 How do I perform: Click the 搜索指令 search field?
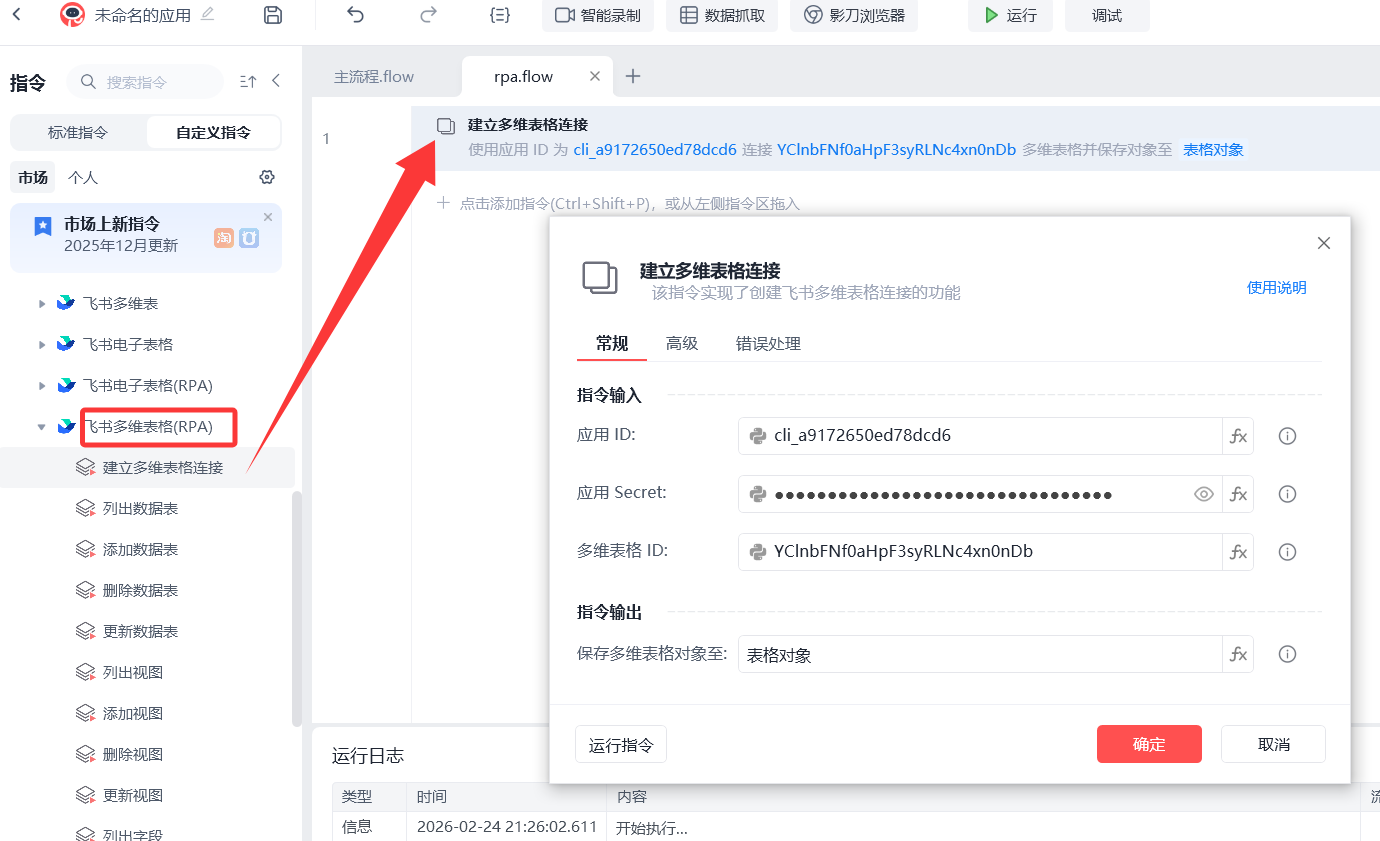145,82
